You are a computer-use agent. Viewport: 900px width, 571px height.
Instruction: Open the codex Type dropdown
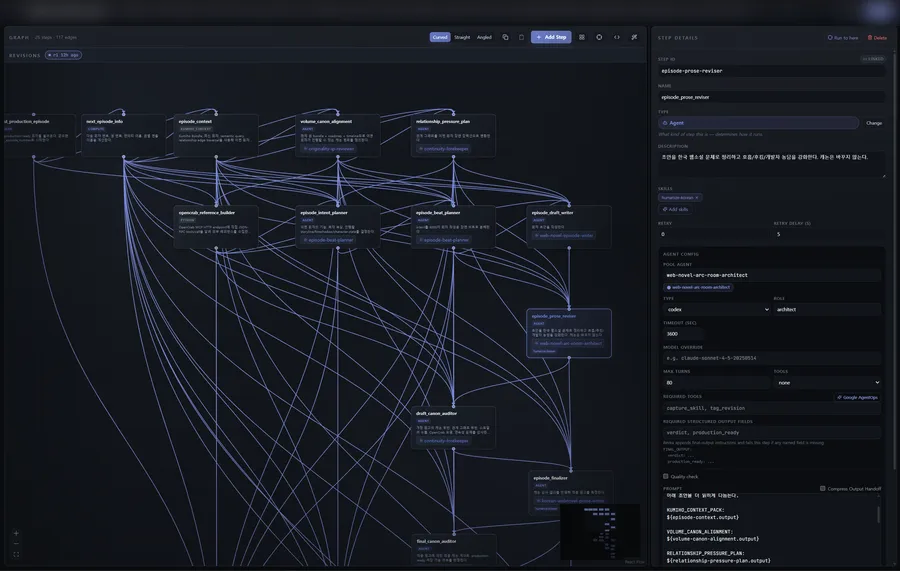coord(716,309)
